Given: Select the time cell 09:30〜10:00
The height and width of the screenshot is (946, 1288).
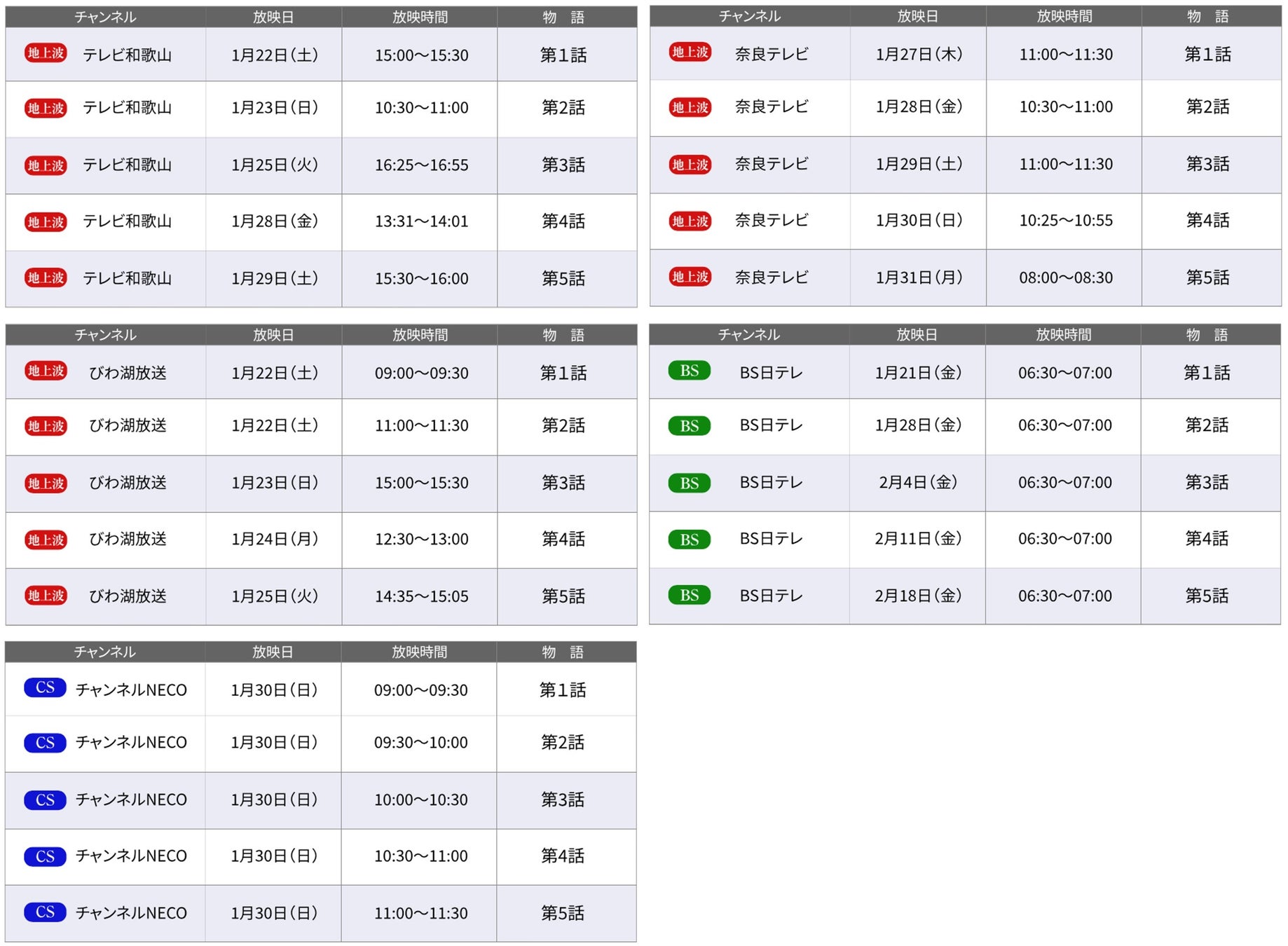Looking at the screenshot, I should pyautogui.click(x=420, y=743).
